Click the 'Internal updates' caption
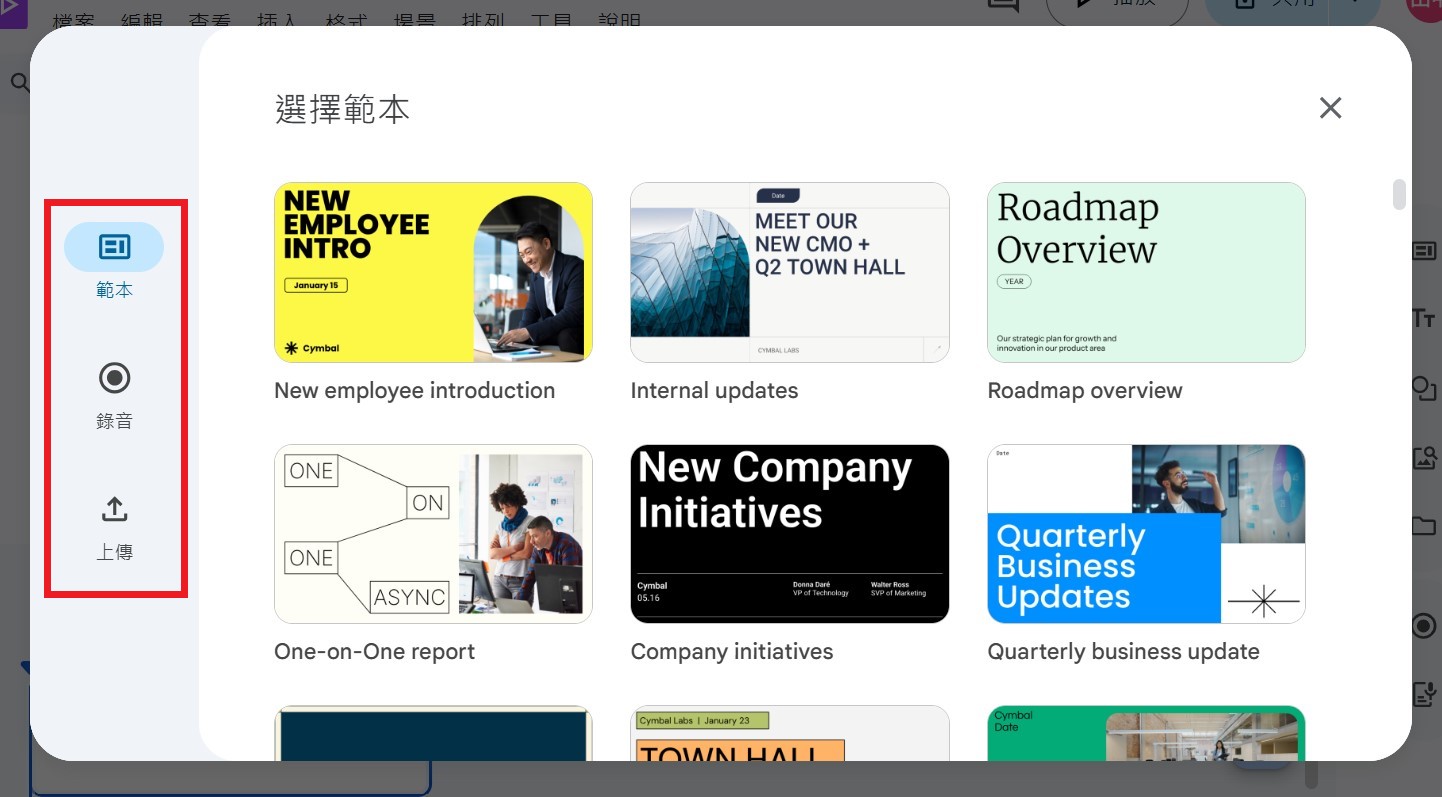 (x=714, y=391)
